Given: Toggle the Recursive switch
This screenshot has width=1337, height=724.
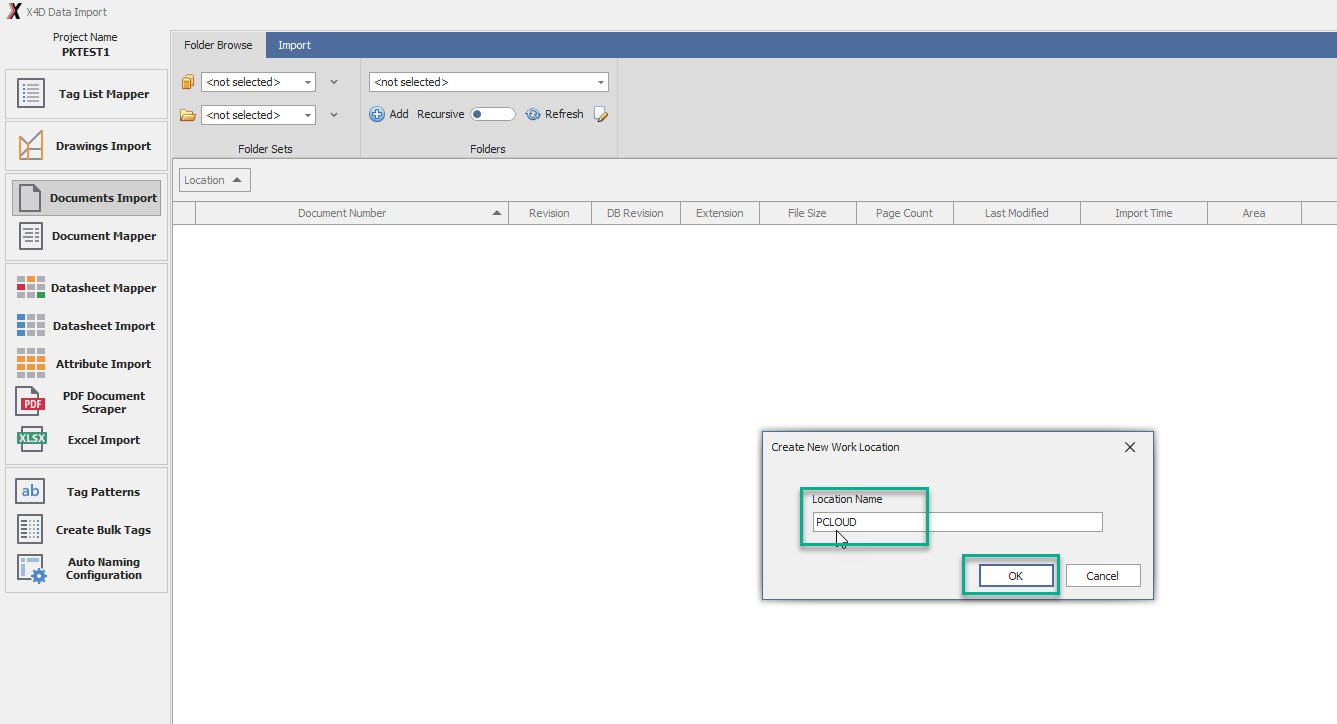Looking at the screenshot, I should 492,114.
